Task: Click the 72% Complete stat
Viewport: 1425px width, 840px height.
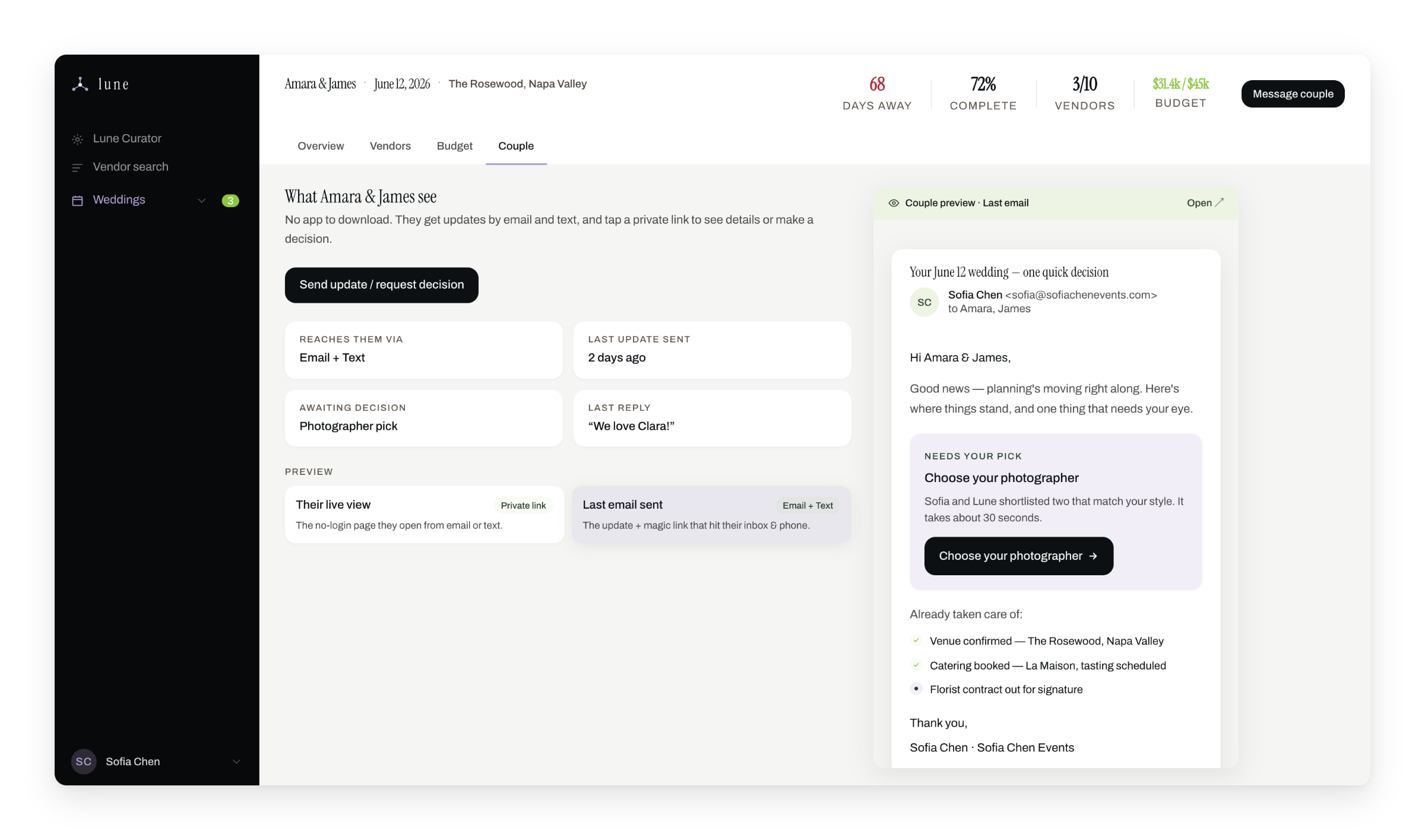Action: tap(983, 94)
